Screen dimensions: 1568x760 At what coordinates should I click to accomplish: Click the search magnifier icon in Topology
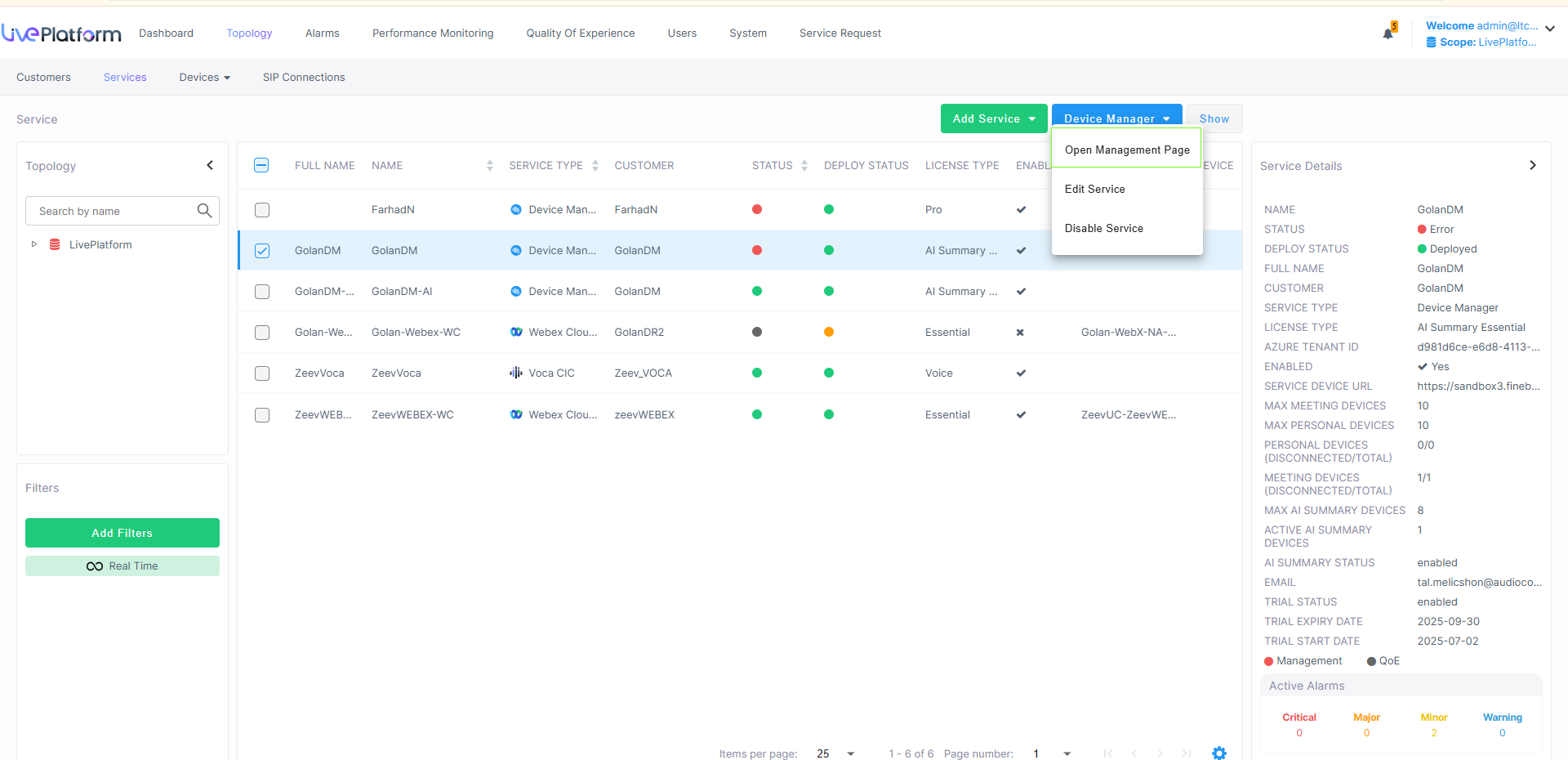pyautogui.click(x=204, y=211)
